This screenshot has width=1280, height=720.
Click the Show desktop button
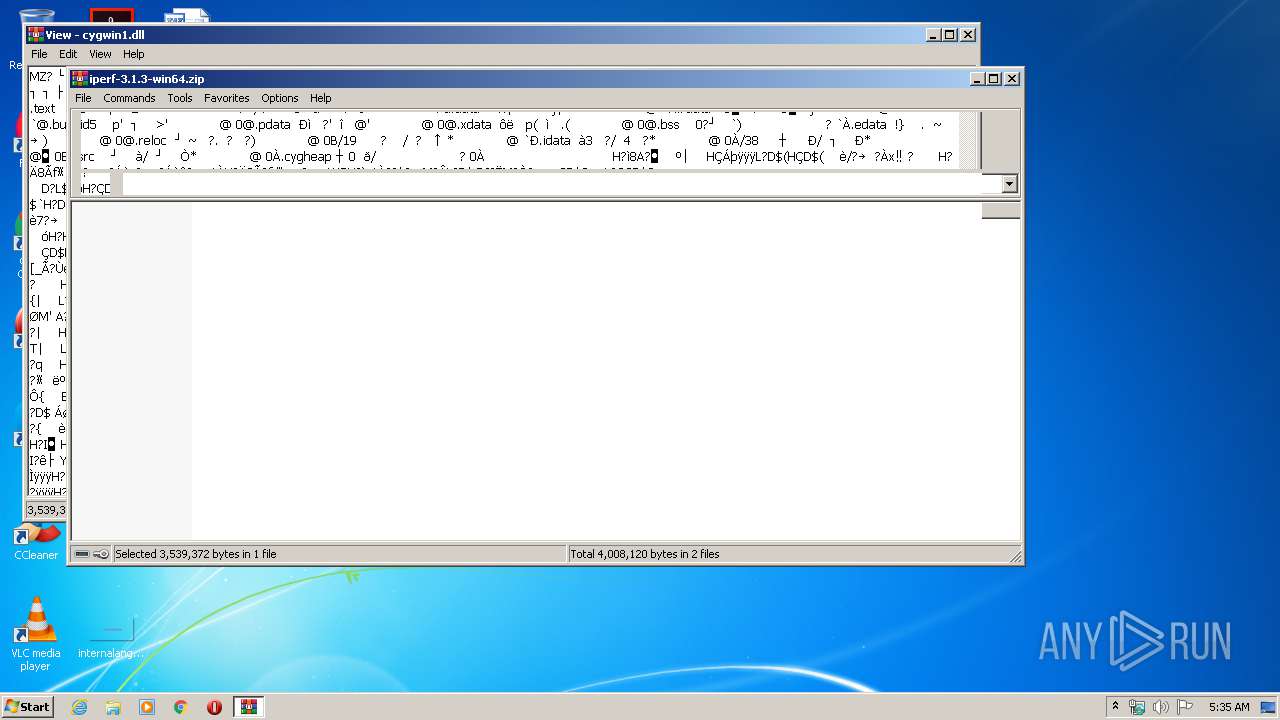click(x=1270, y=707)
